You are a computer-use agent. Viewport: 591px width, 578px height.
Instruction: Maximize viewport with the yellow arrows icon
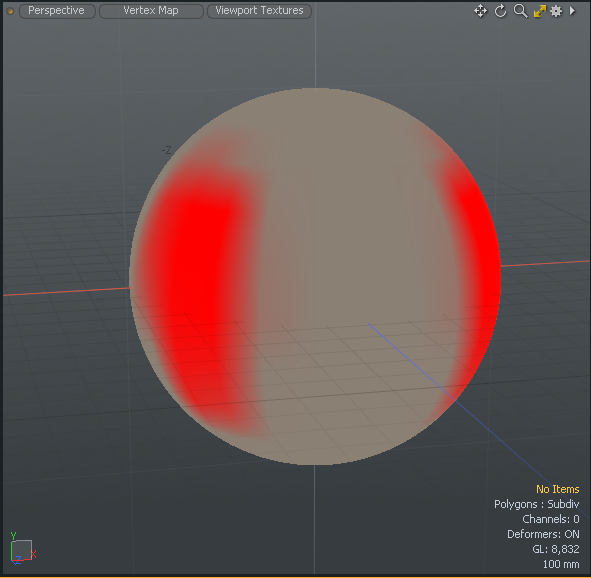539,11
